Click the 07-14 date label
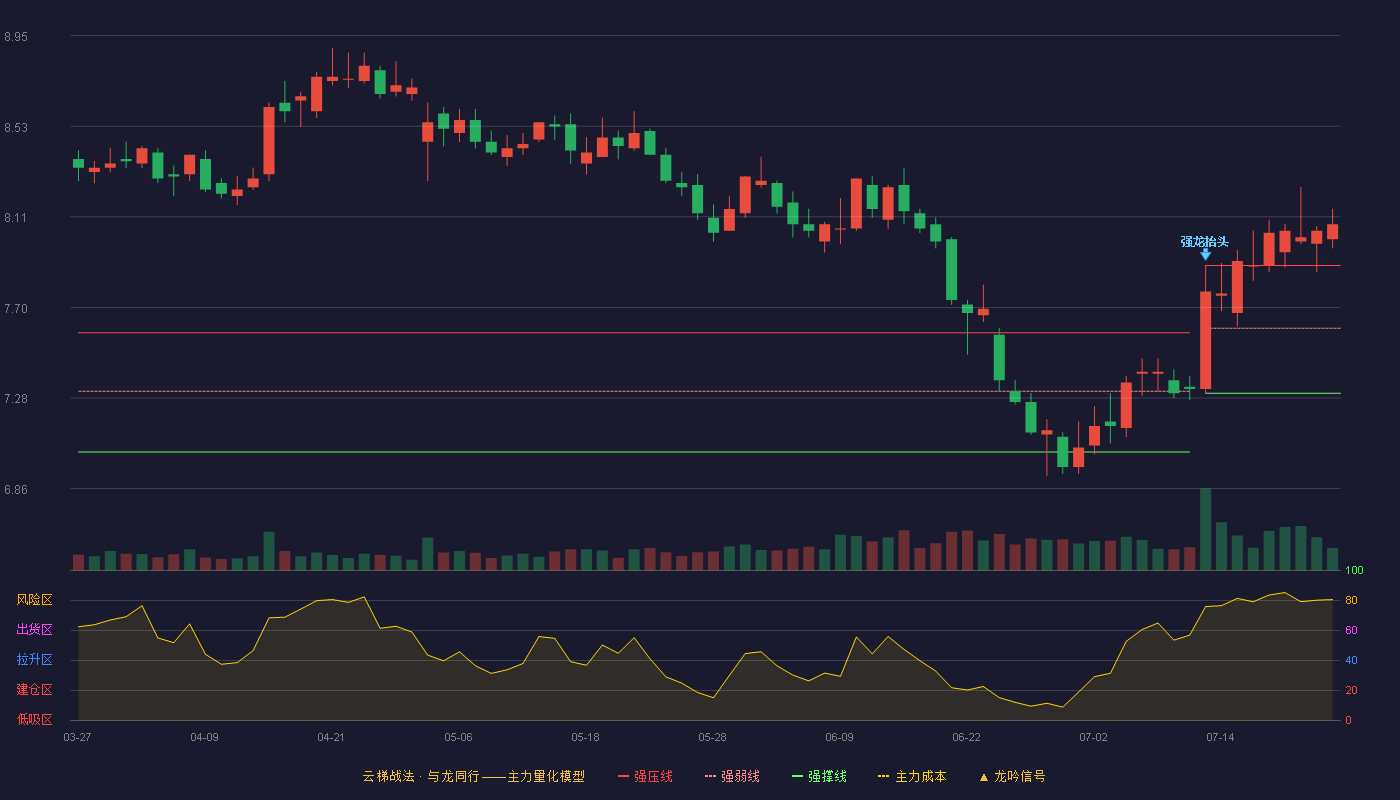The width and height of the screenshot is (1400, 800). click(x=1220, y=737)
